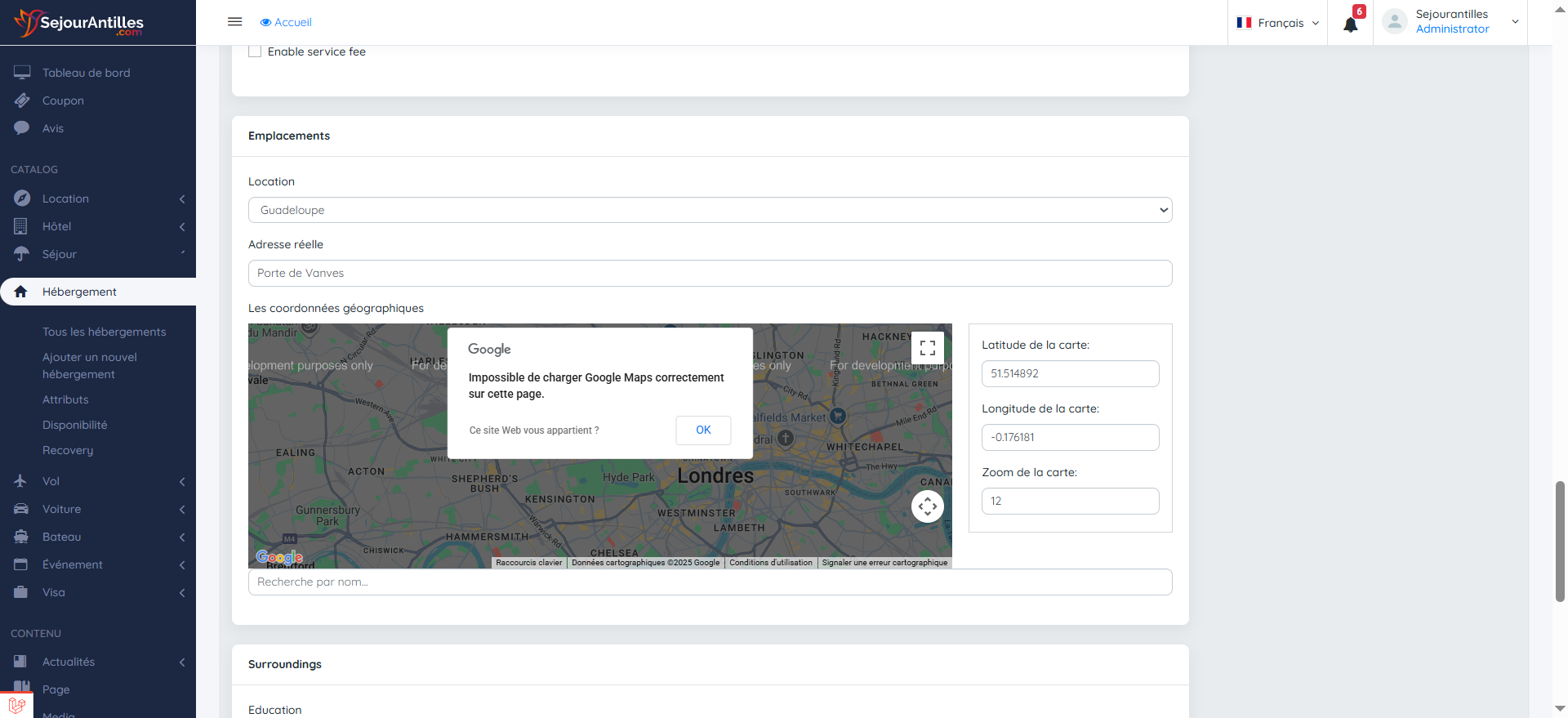Enable the service fee checkbox
The image size is (1568, 718).
(255, 51)
